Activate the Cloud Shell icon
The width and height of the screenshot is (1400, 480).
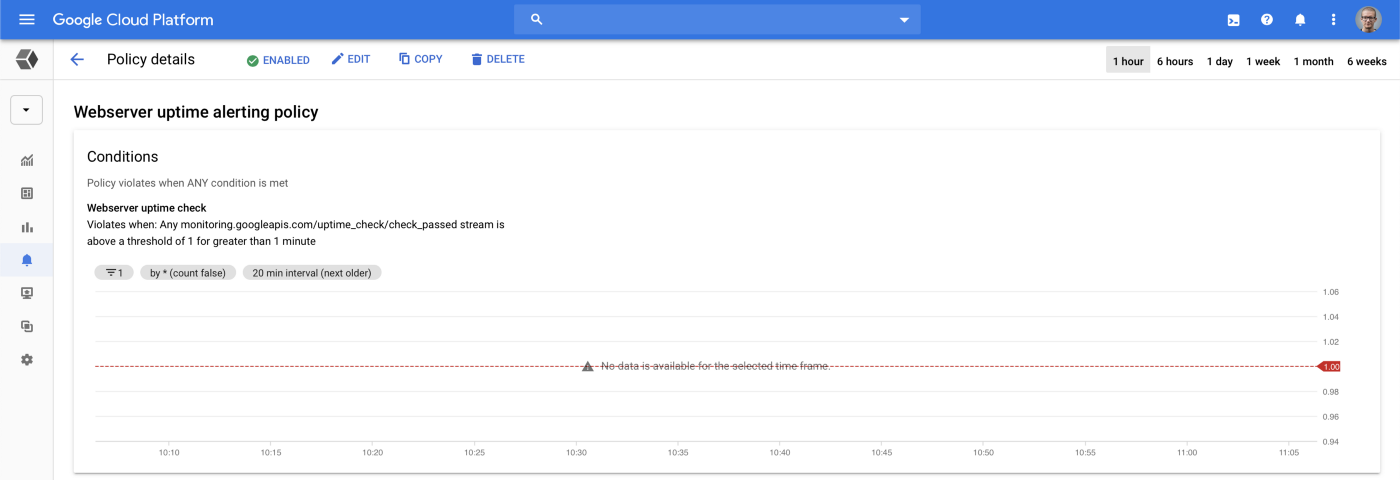[x=1234, y=20]
